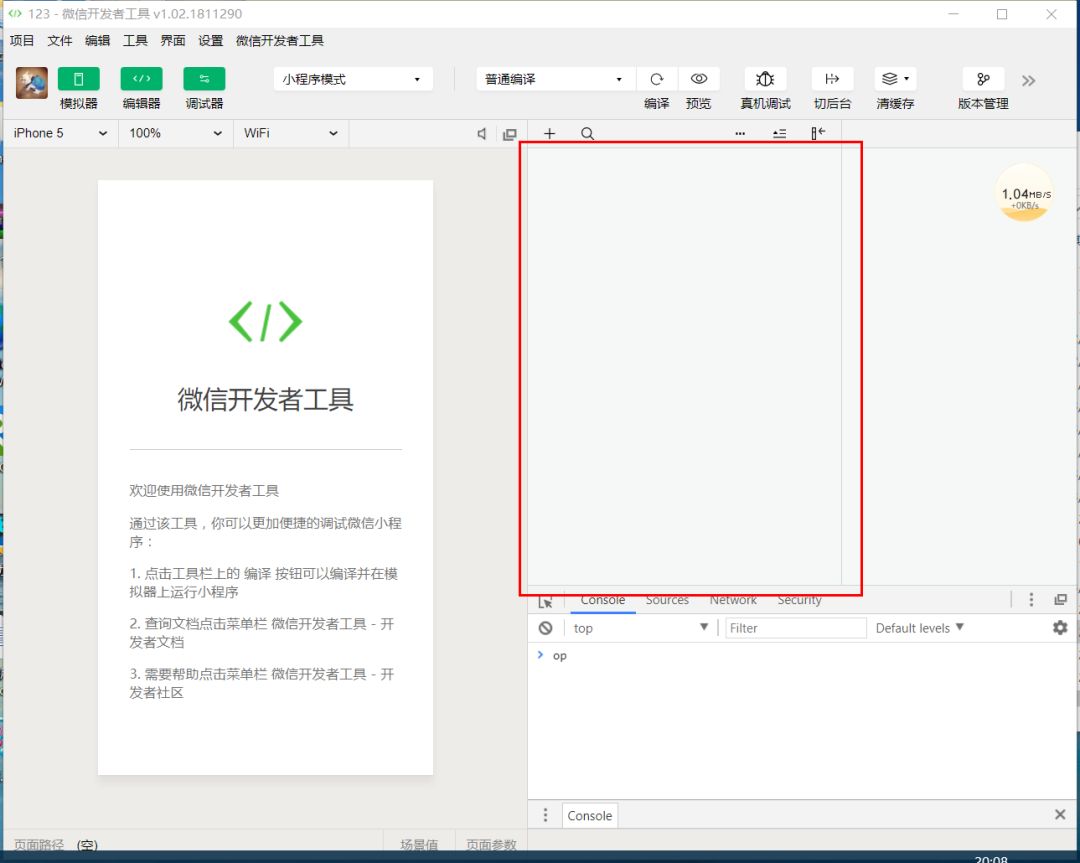Open 版本管理 version control icon
1080x863 pixels.
coord(983,79)
